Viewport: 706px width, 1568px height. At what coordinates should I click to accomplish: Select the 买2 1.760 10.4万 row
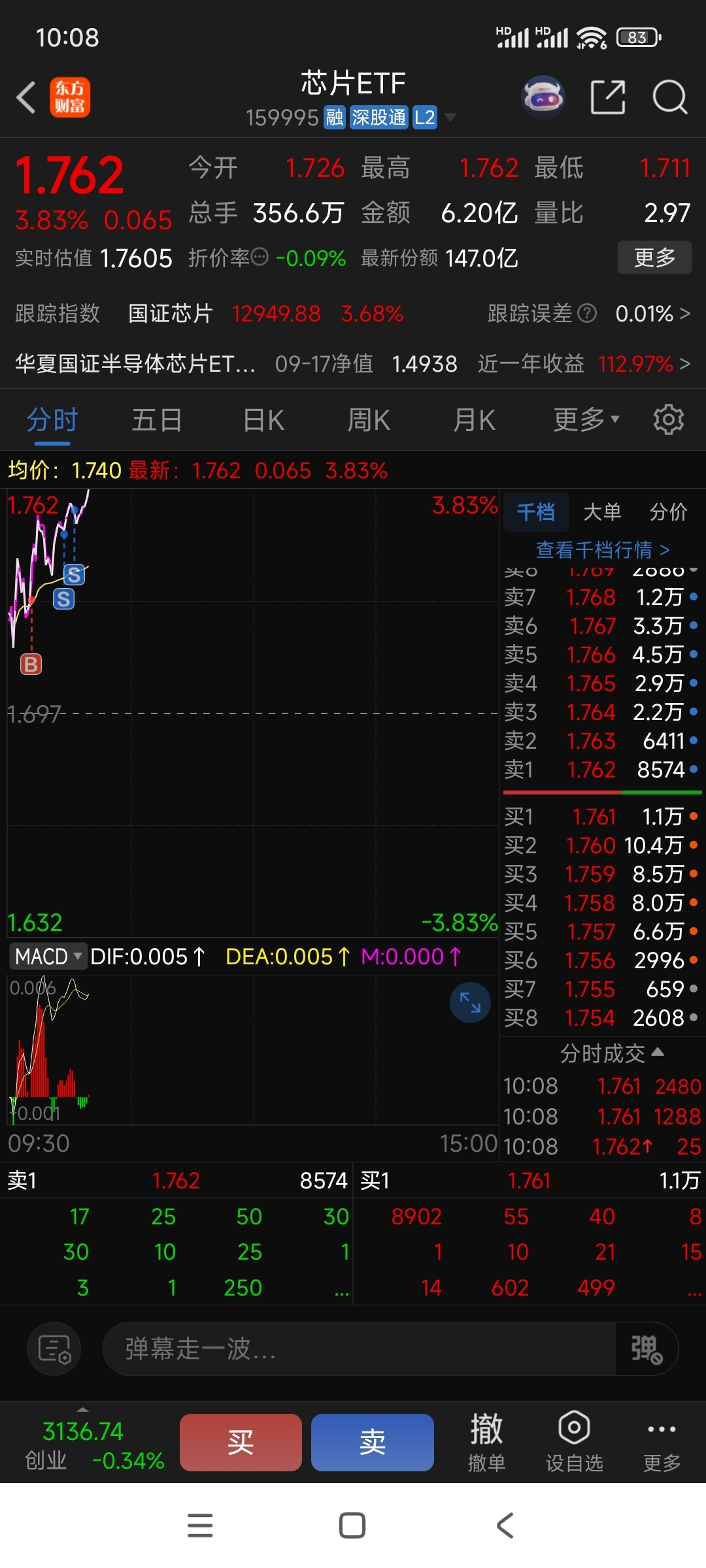pos(601,845)
